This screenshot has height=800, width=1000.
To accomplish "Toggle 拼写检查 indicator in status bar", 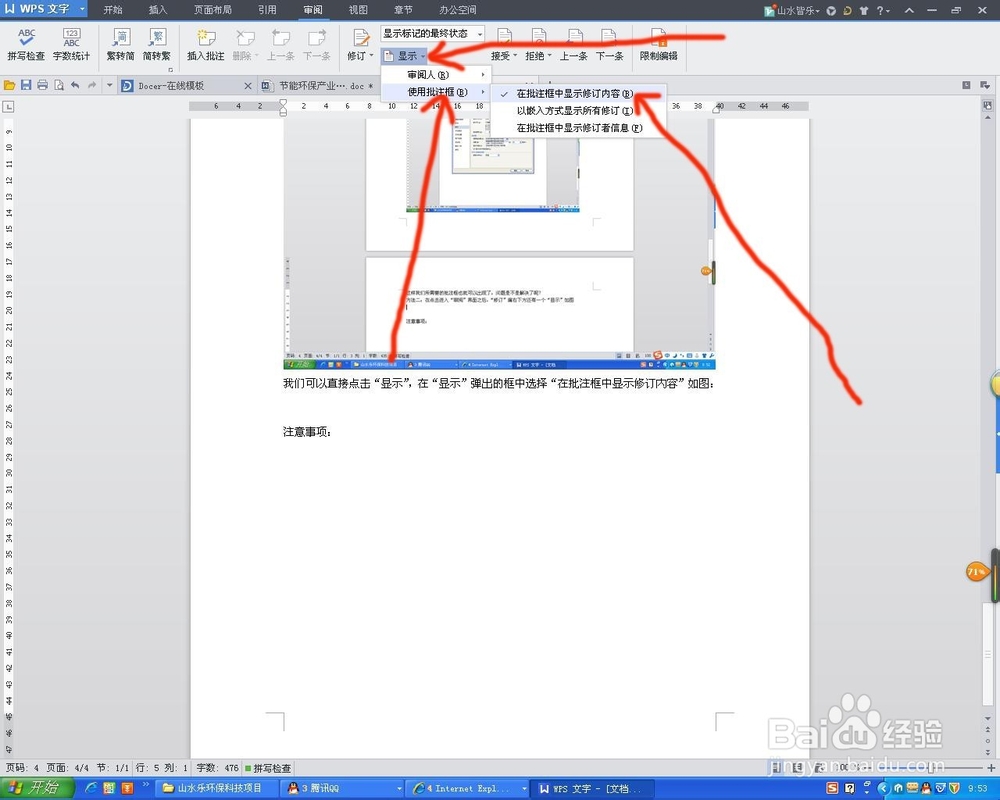I will (x=268, y=768).
